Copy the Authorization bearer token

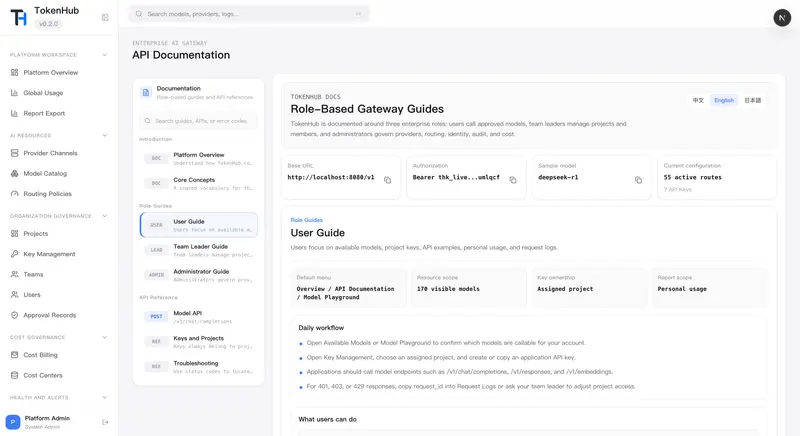click(513, 180)
